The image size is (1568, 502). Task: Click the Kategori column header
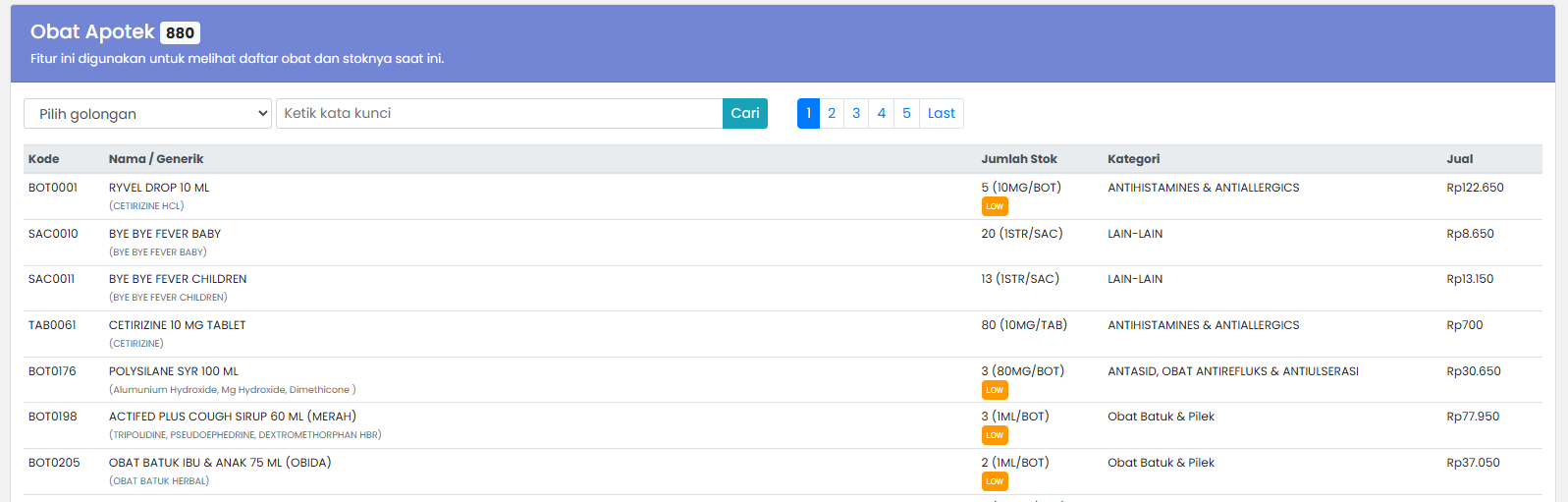[1133, 159]
